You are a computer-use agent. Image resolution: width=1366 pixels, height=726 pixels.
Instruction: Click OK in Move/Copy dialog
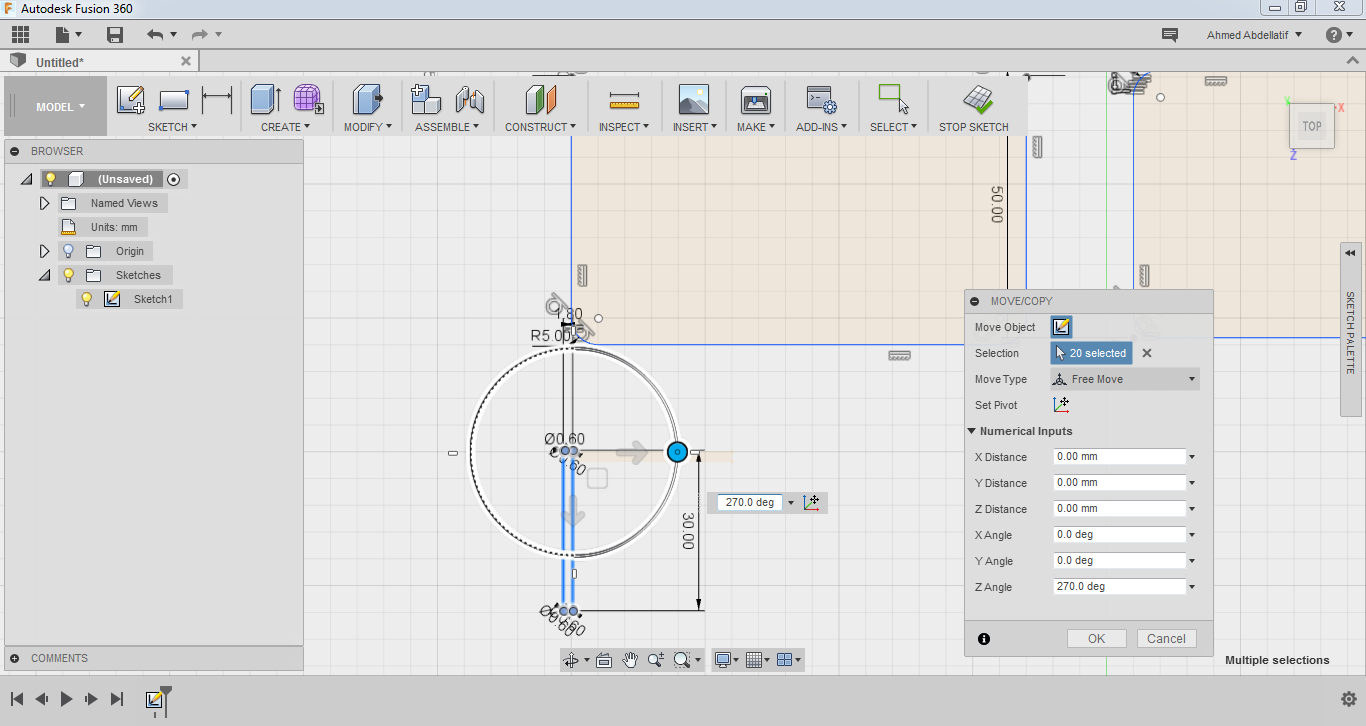pos(1097,638)
